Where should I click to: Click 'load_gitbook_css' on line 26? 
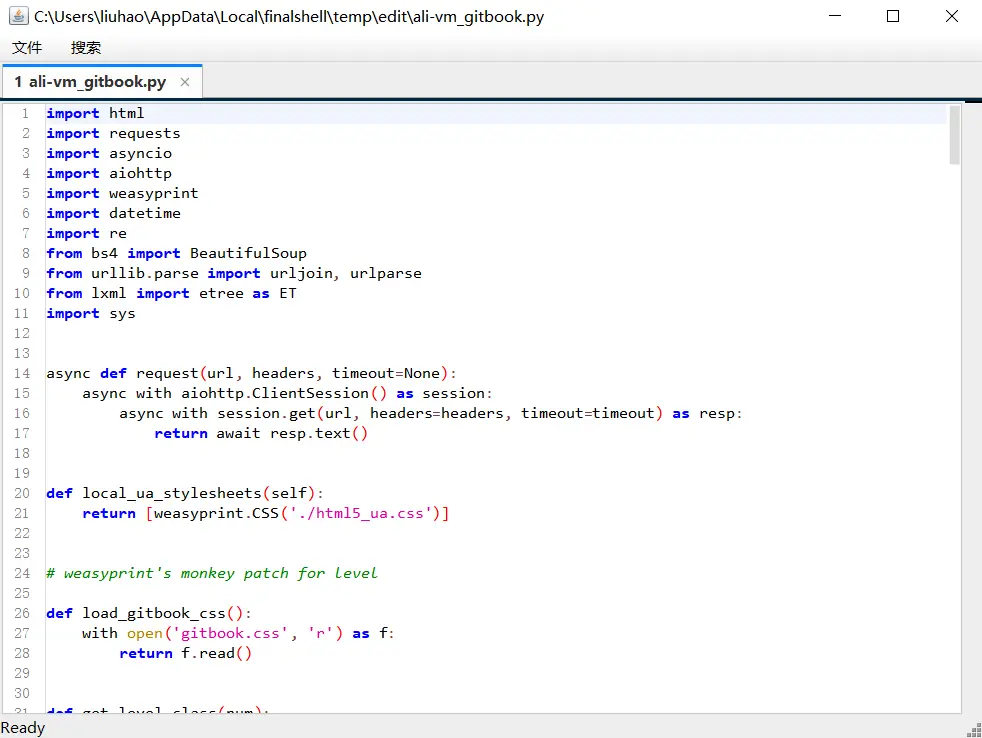154,613
